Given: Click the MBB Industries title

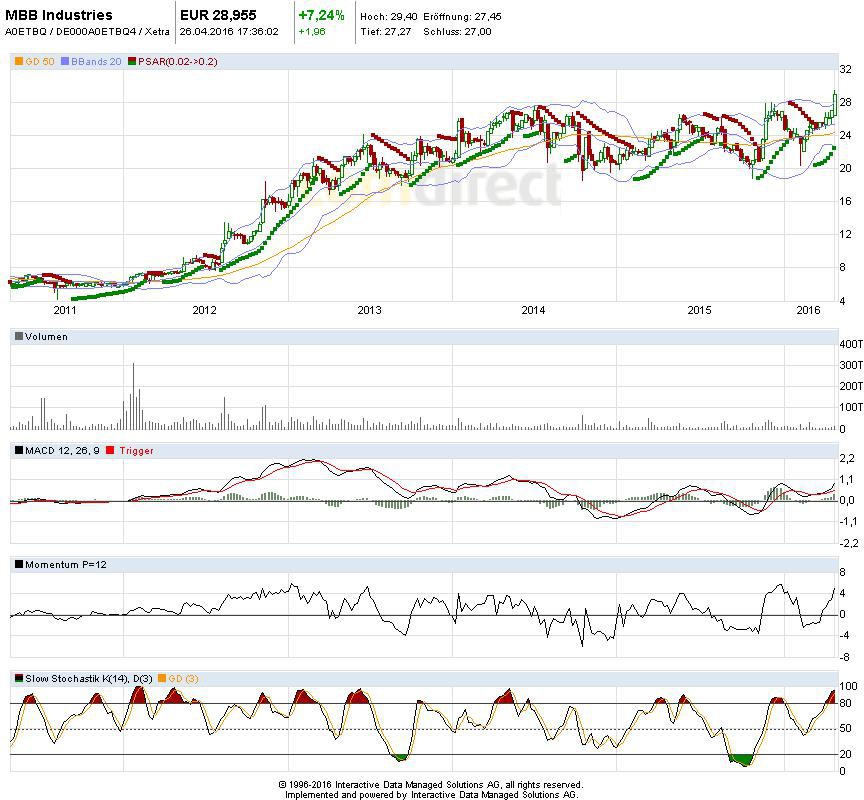Looking at the screenshot, I should pyautogui.click(x=59, y=15).
